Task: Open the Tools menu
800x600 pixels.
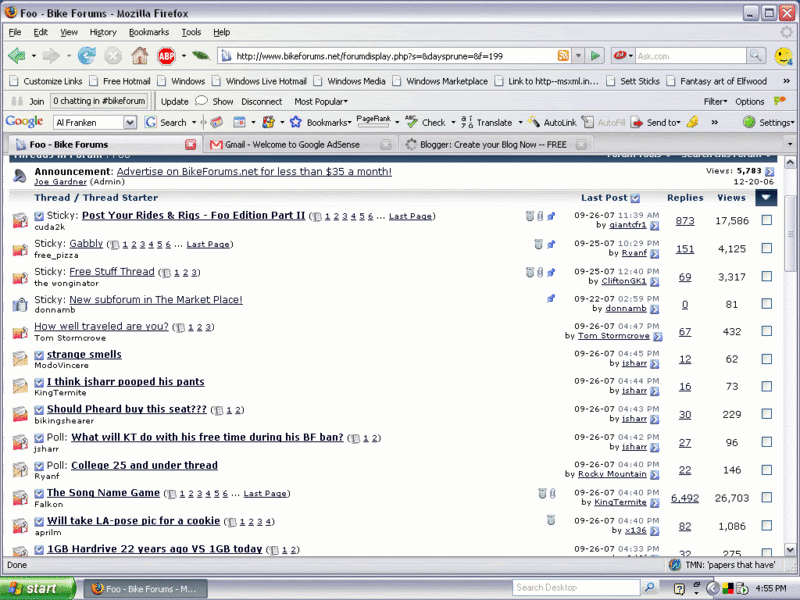Action: point(191,32)
